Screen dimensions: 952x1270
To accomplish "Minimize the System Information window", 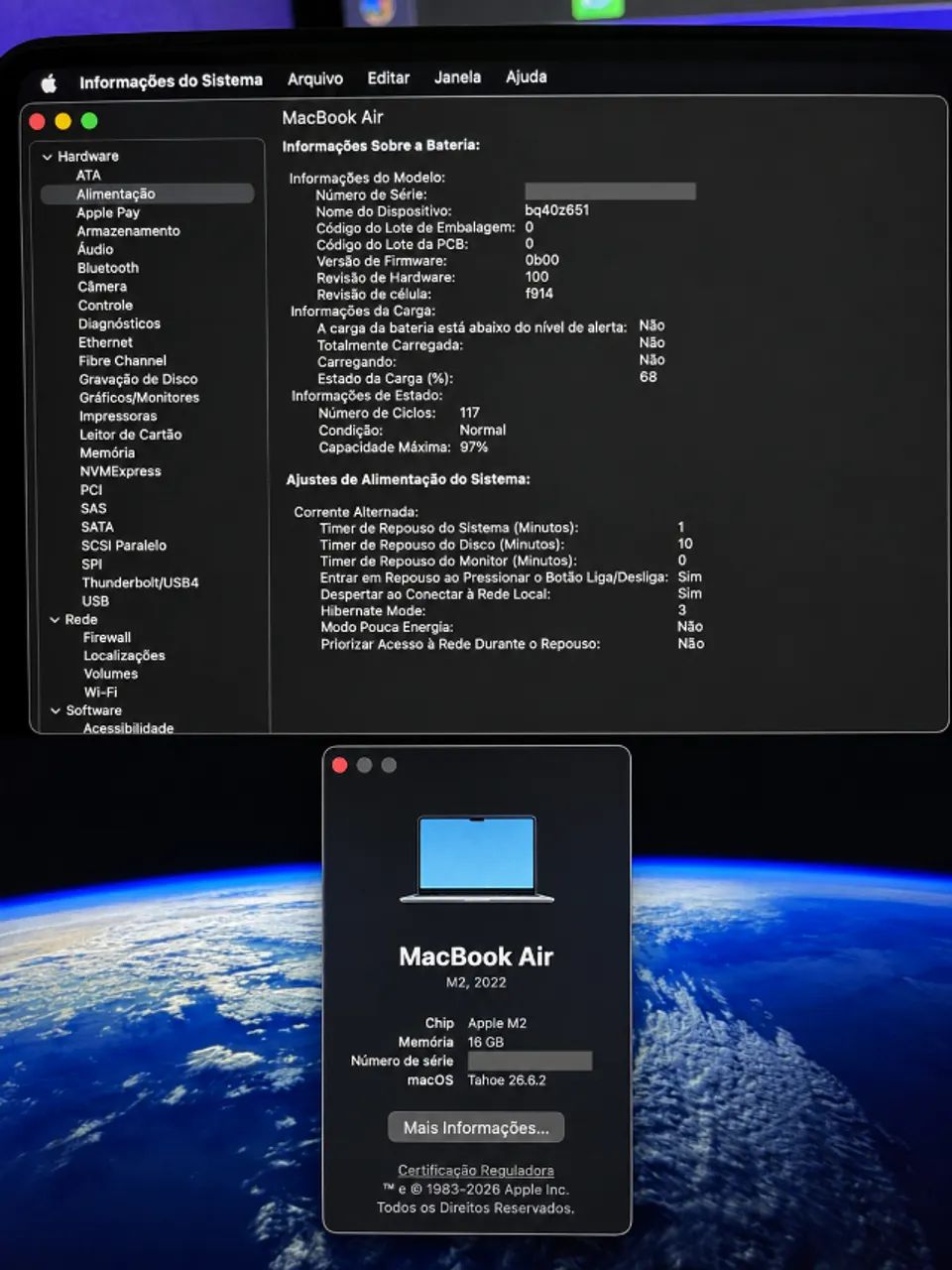I will 63,121.
